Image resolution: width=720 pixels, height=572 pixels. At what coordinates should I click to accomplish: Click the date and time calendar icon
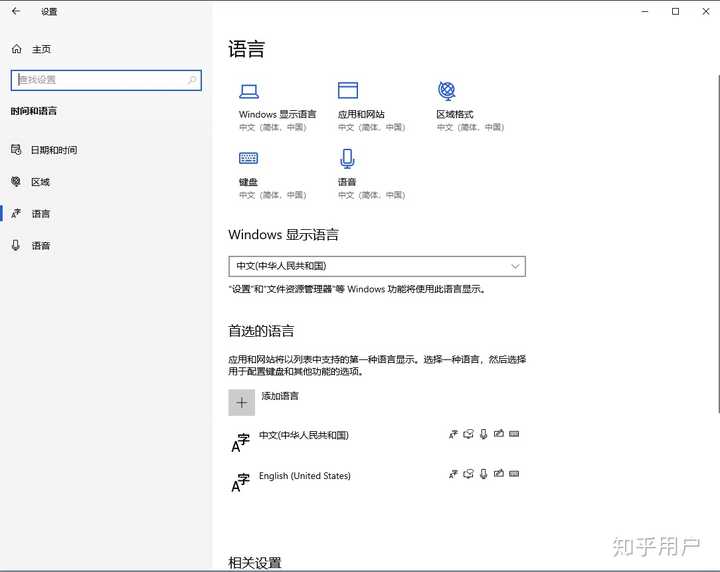click(16, 149)
